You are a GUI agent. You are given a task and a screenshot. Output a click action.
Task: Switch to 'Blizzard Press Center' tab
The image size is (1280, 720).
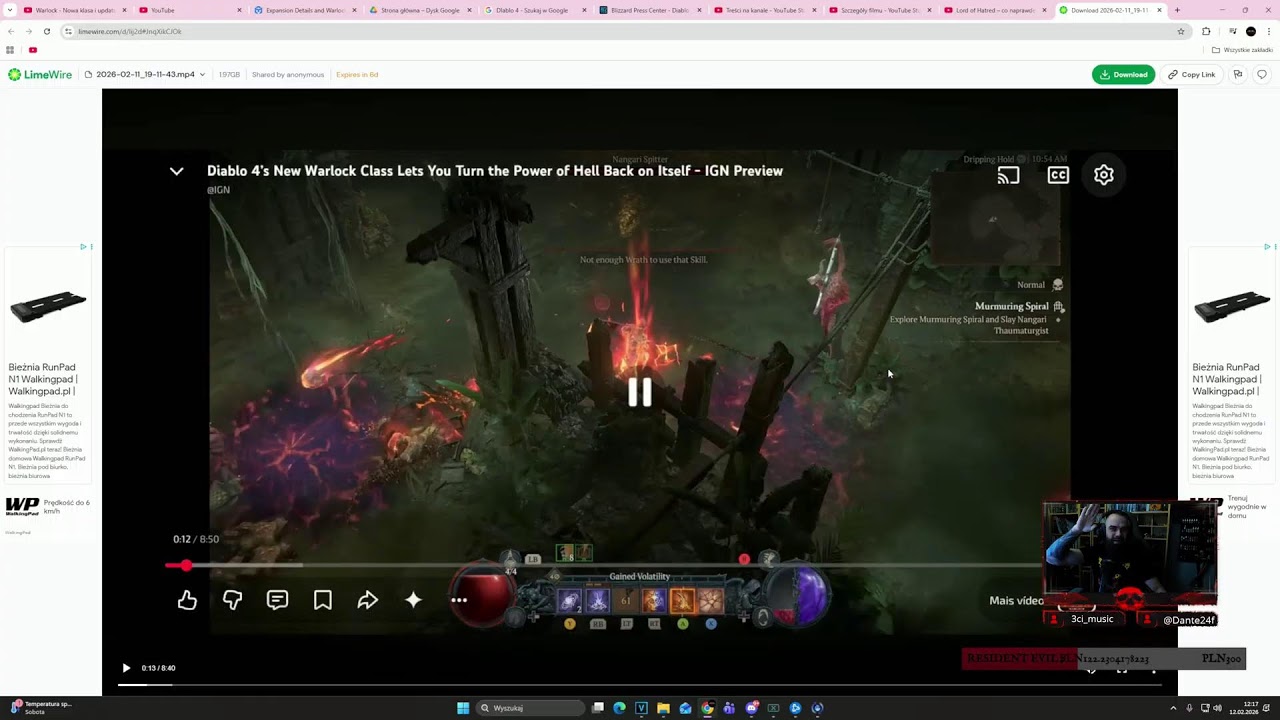650,10
